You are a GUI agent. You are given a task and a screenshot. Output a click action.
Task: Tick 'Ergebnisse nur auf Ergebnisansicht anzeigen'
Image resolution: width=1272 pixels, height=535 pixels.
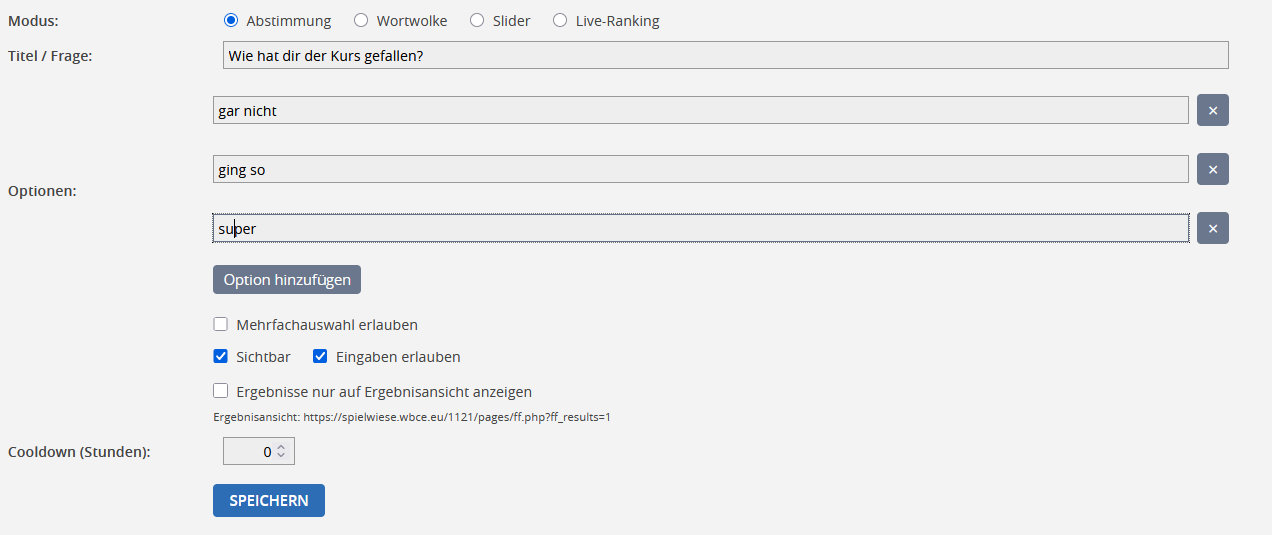tap(221, 392)
